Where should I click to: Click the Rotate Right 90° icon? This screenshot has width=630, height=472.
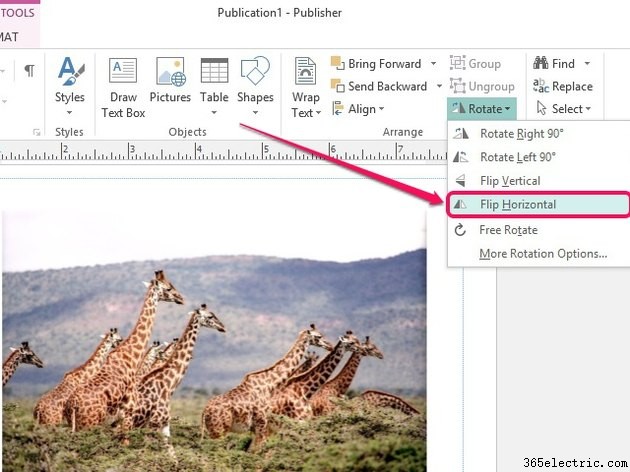(461, 133)
